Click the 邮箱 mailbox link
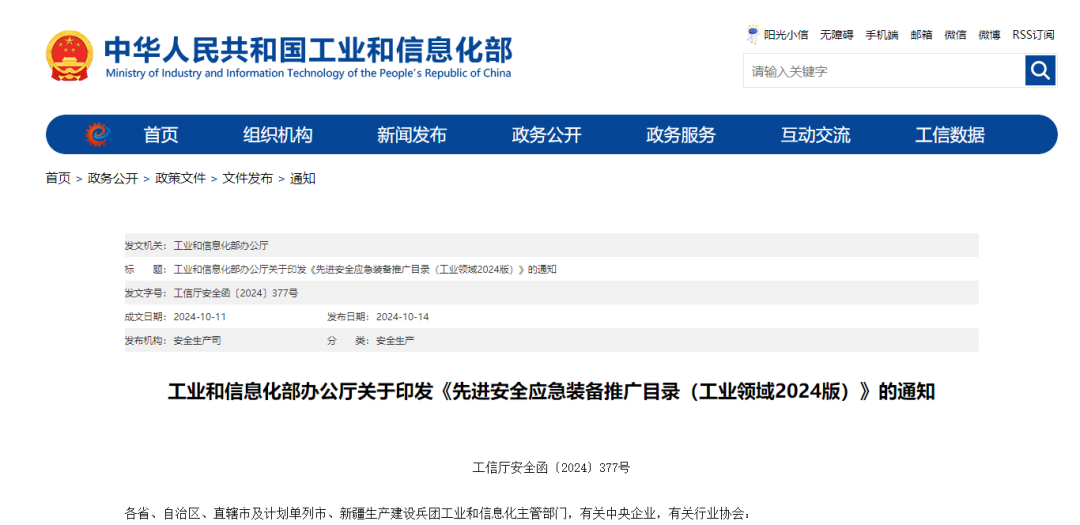This screenshot has height=525, width=1080. (922, 35)
